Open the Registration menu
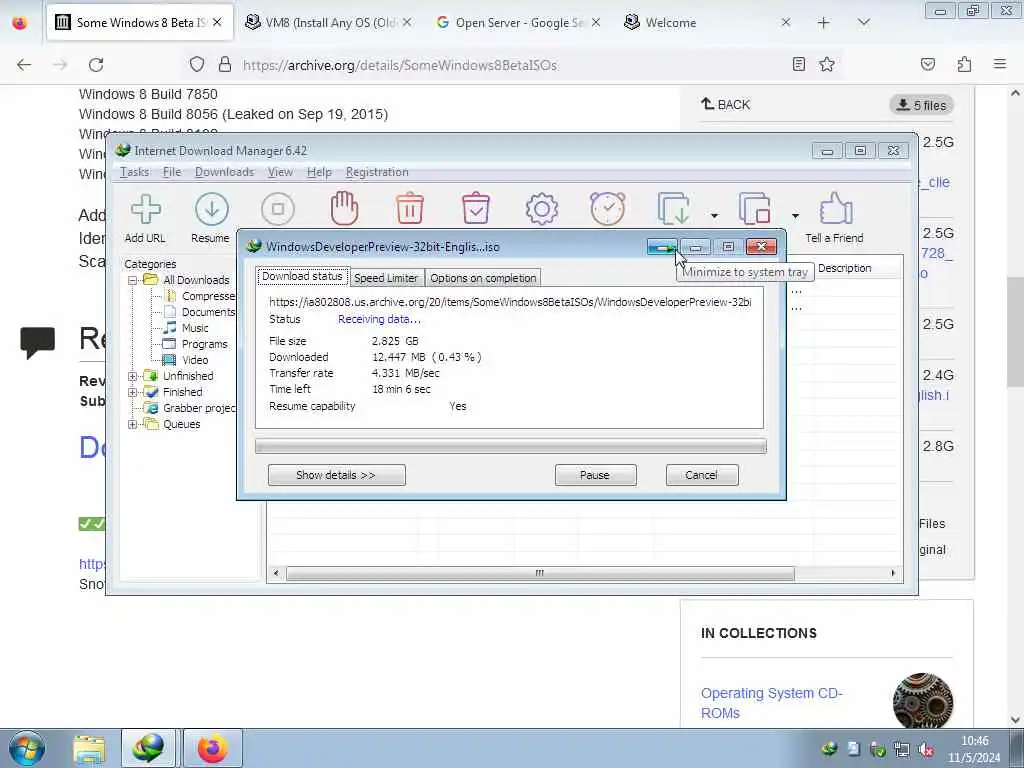The width and height of the screenshot is (1024, 768). (x=377, y=172)
